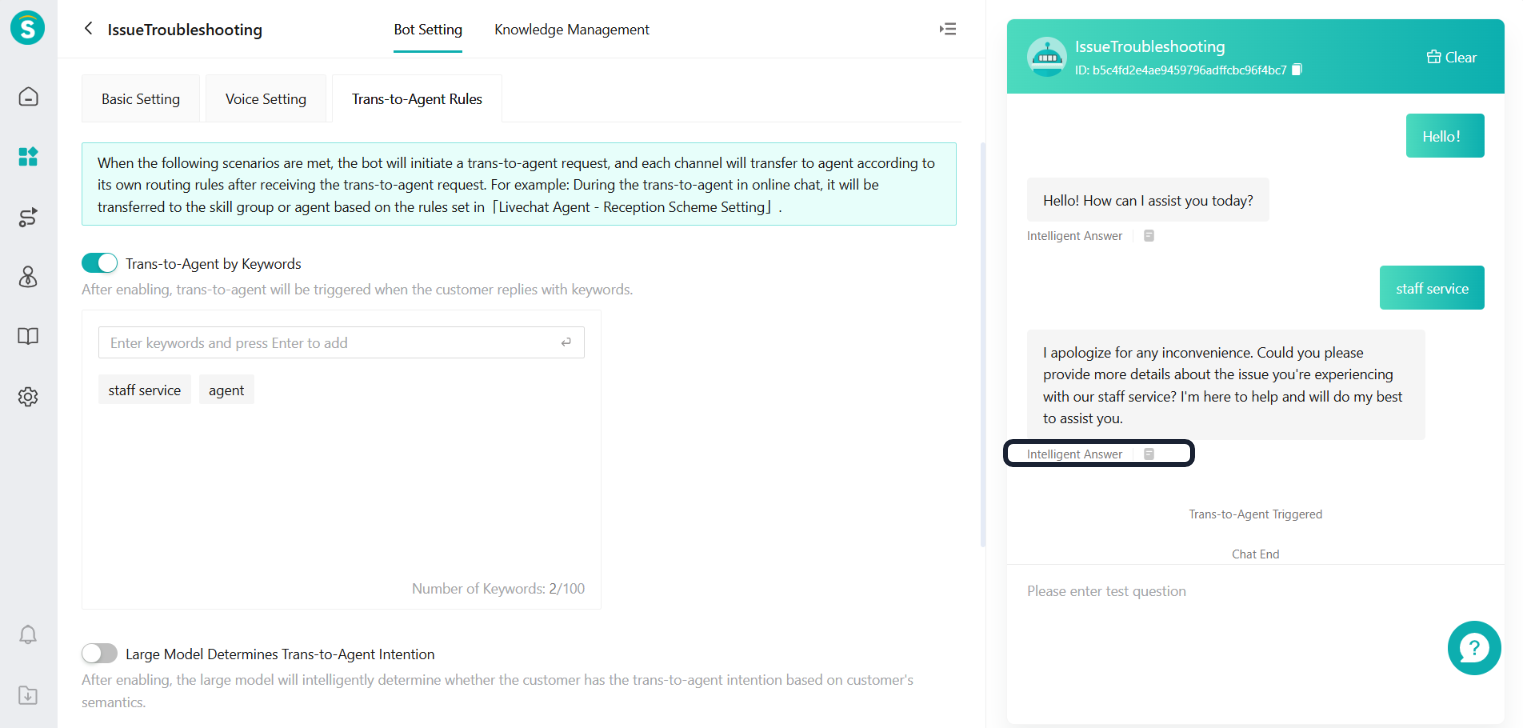The width and height of the screenshot is (1523, 728).
Task: Switch to Knowledge Management tab
Action: pos(572,29)
